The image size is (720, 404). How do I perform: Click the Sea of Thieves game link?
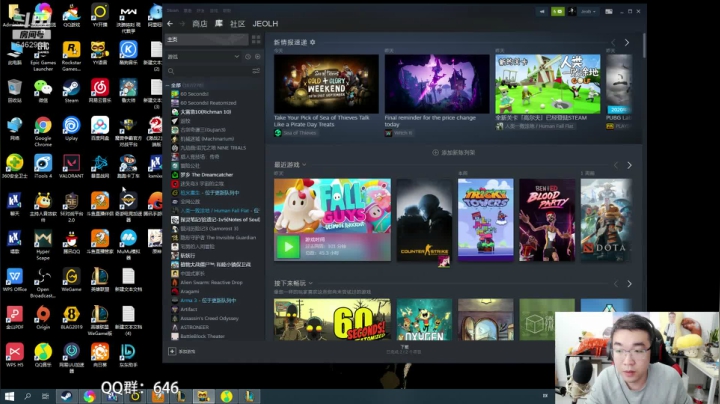[299, 133]
